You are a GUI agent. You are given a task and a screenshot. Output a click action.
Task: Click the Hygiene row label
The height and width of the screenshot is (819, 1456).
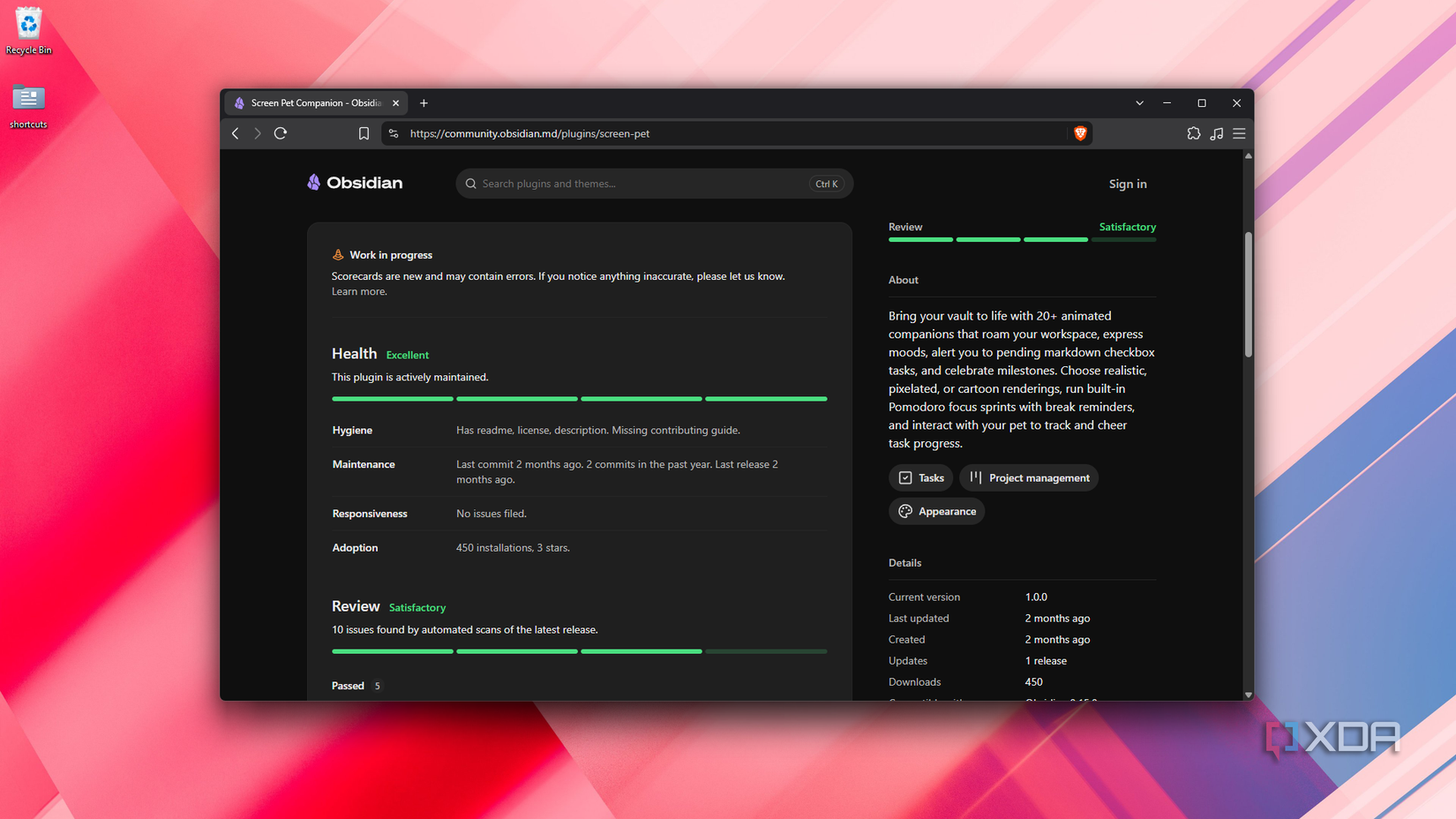pos(352,430)
